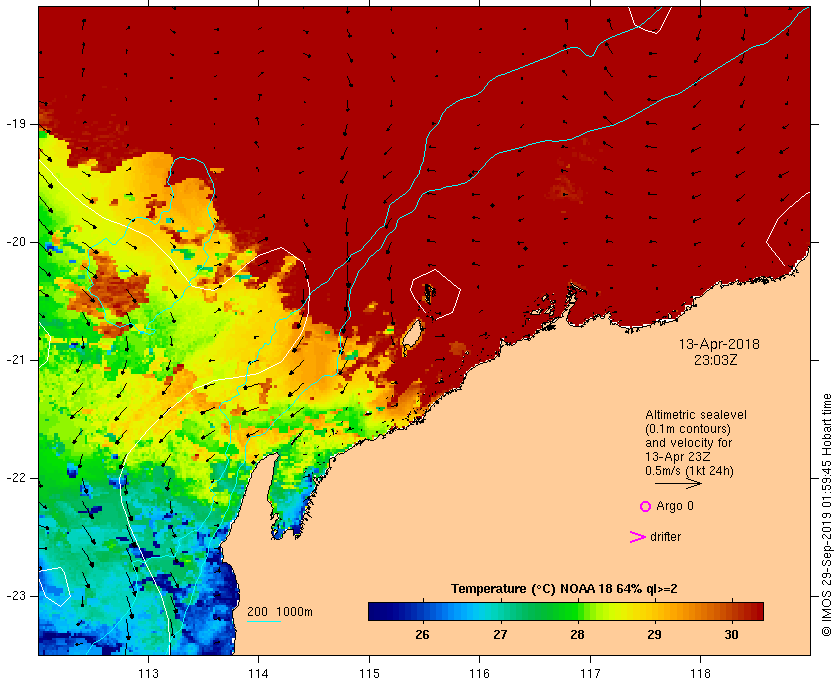
Task: Click the 'drifter' legend label
Action: pos(665,537)
